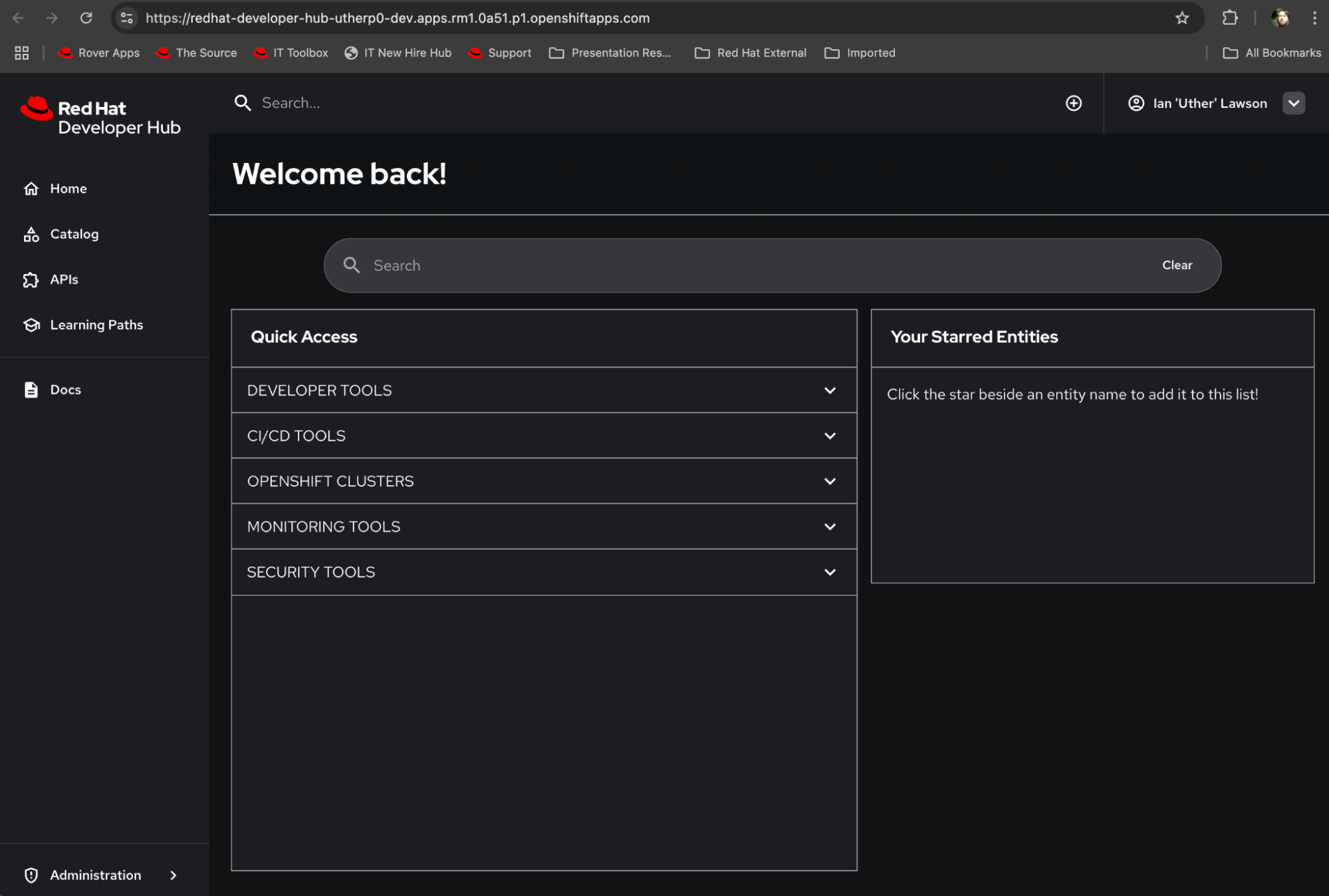
Task: Open the Red Hat External bookmarks folder
Action: click(750, 53)
